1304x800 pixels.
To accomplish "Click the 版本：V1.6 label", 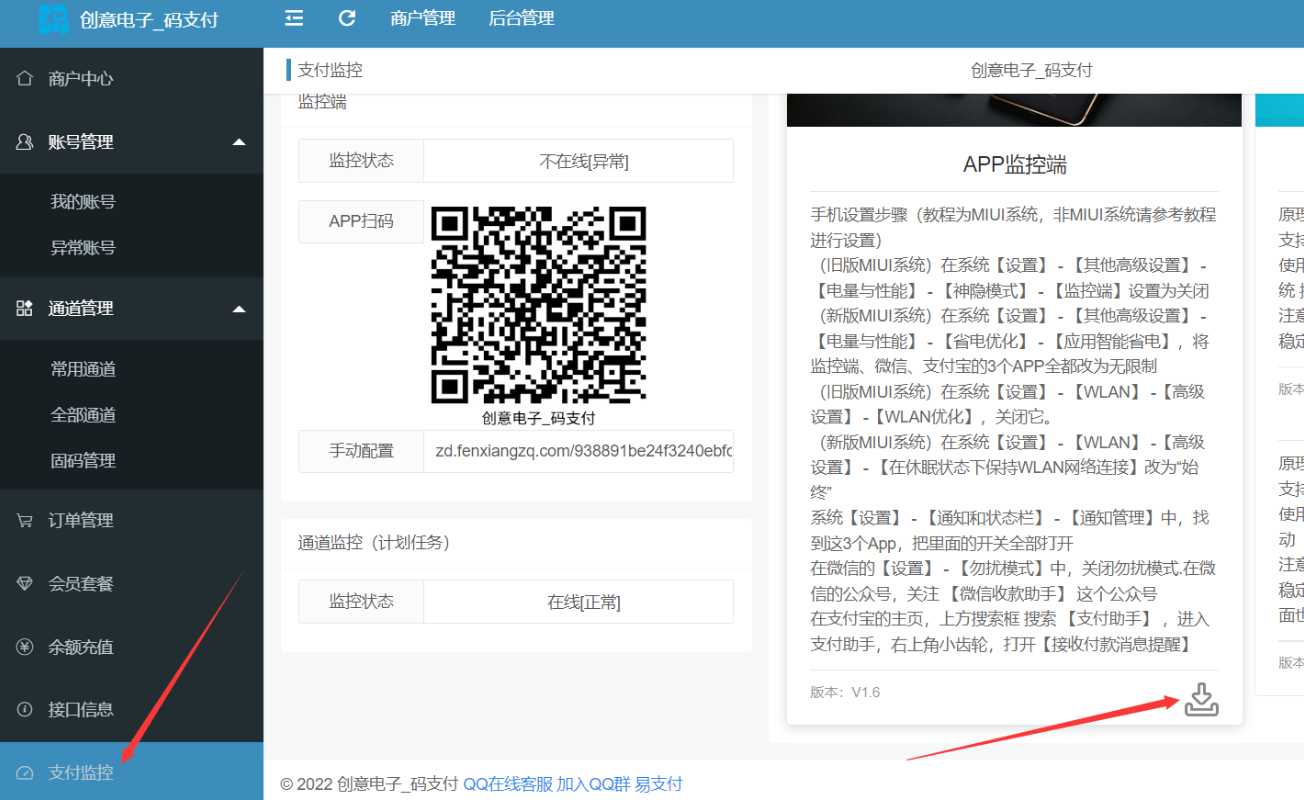I will [845, 692].
